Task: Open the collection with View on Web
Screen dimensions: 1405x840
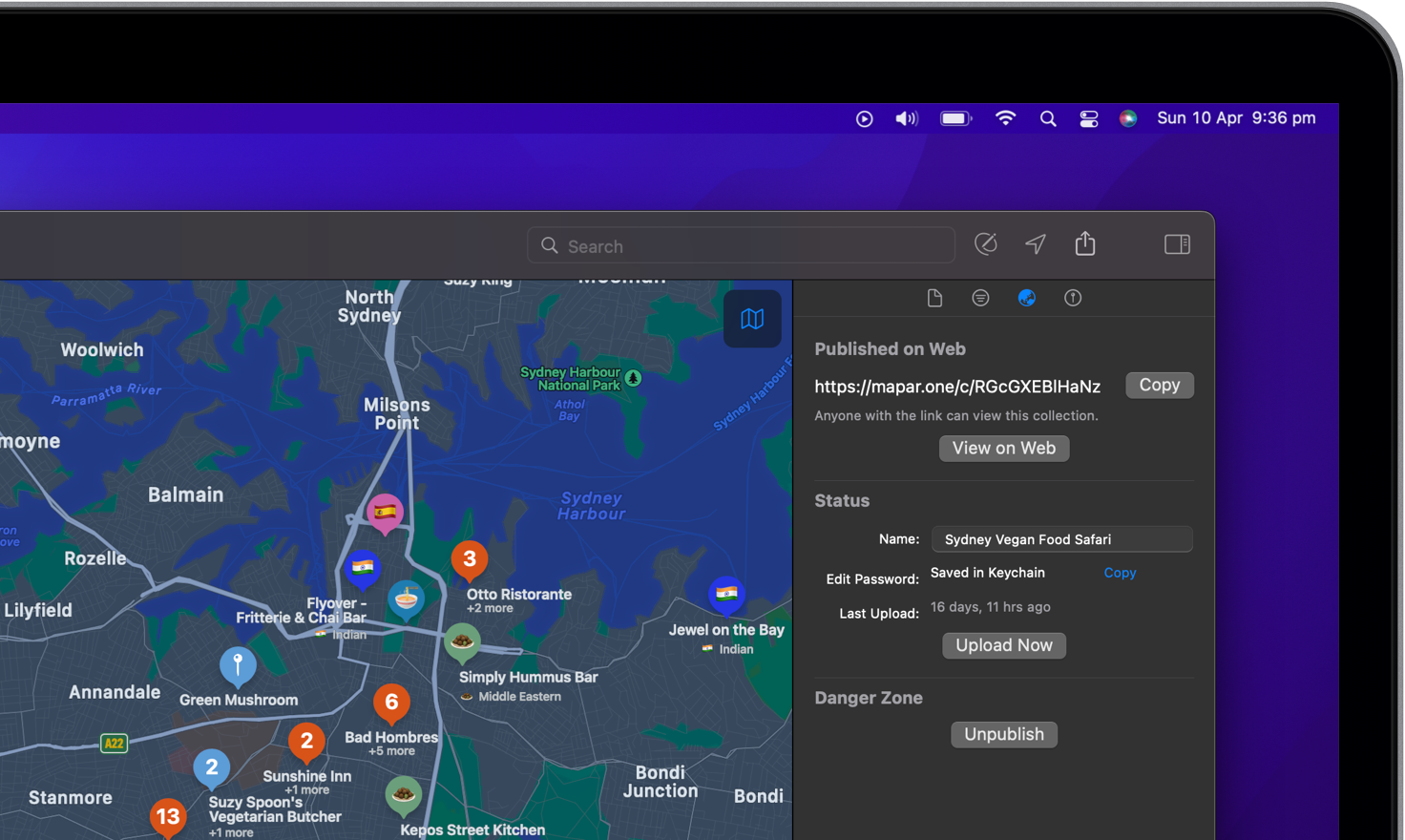Action: (x=1004, y=449)
